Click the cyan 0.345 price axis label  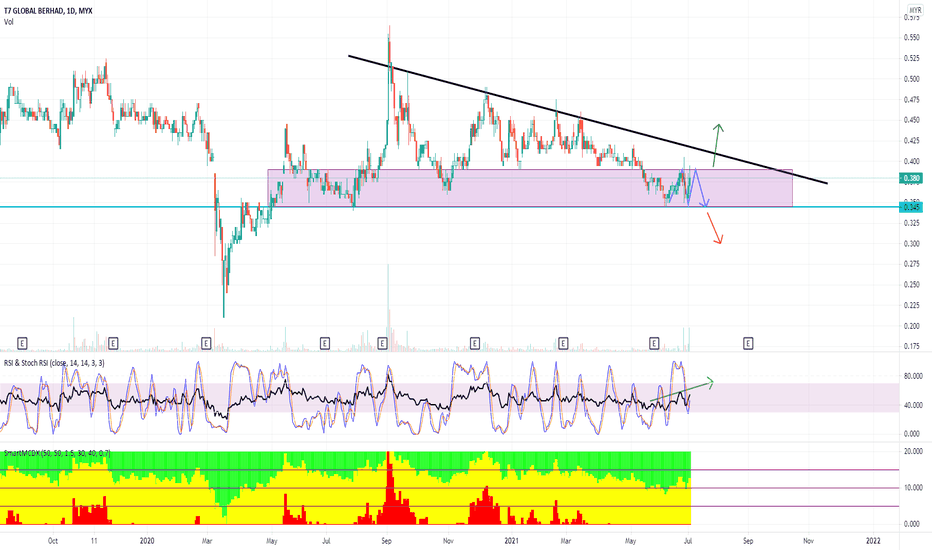[x=912, y=207]
